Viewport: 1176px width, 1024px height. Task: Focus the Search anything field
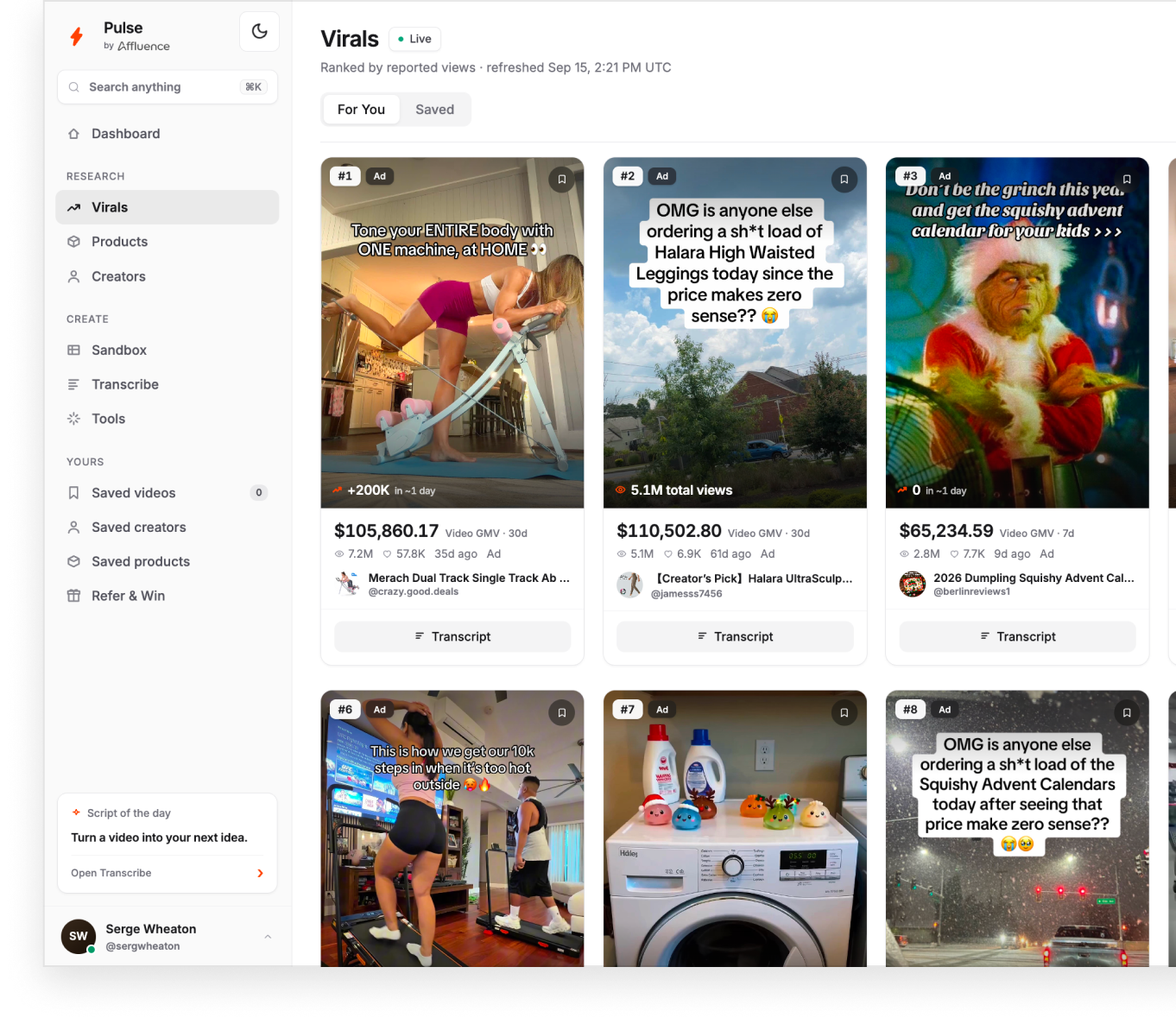click(x=168, y=87)
